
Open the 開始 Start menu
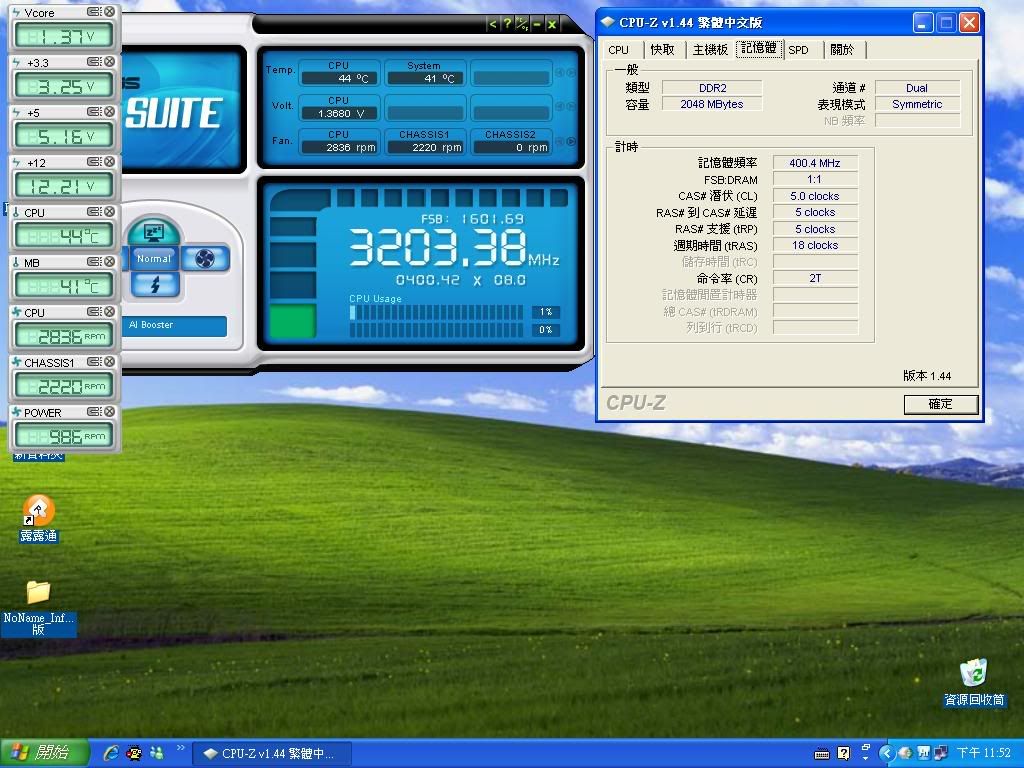point(44,754)
